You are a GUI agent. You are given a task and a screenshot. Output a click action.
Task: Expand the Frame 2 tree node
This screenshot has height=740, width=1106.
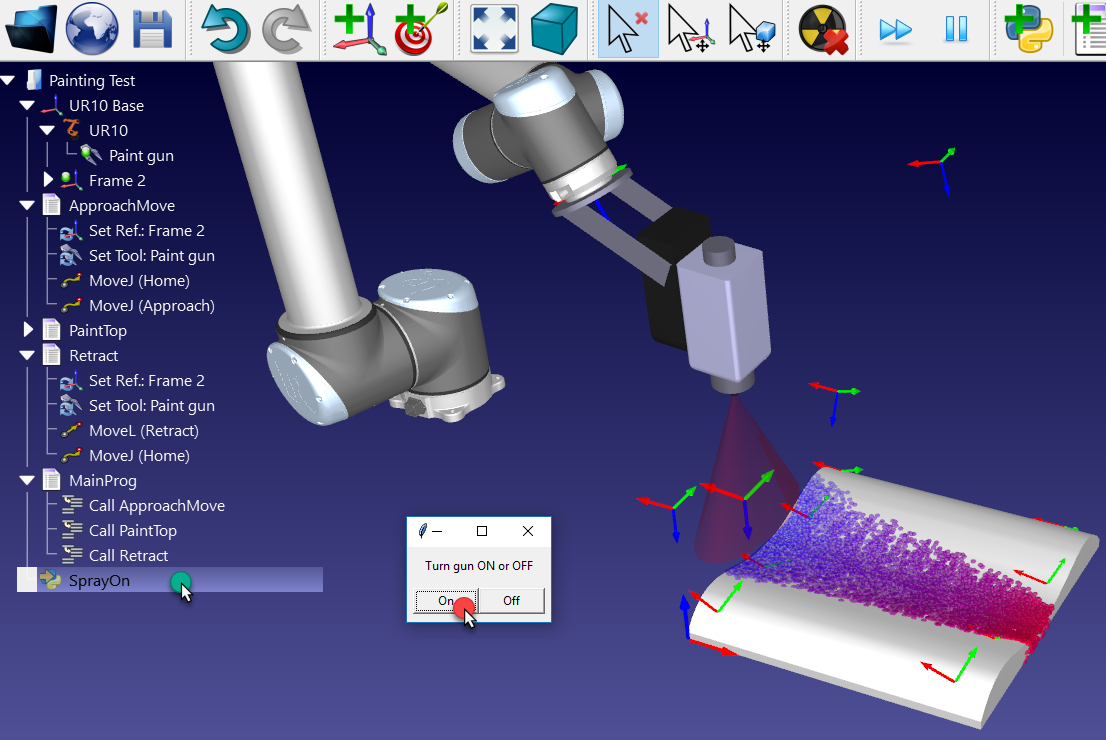click(48, 180)
